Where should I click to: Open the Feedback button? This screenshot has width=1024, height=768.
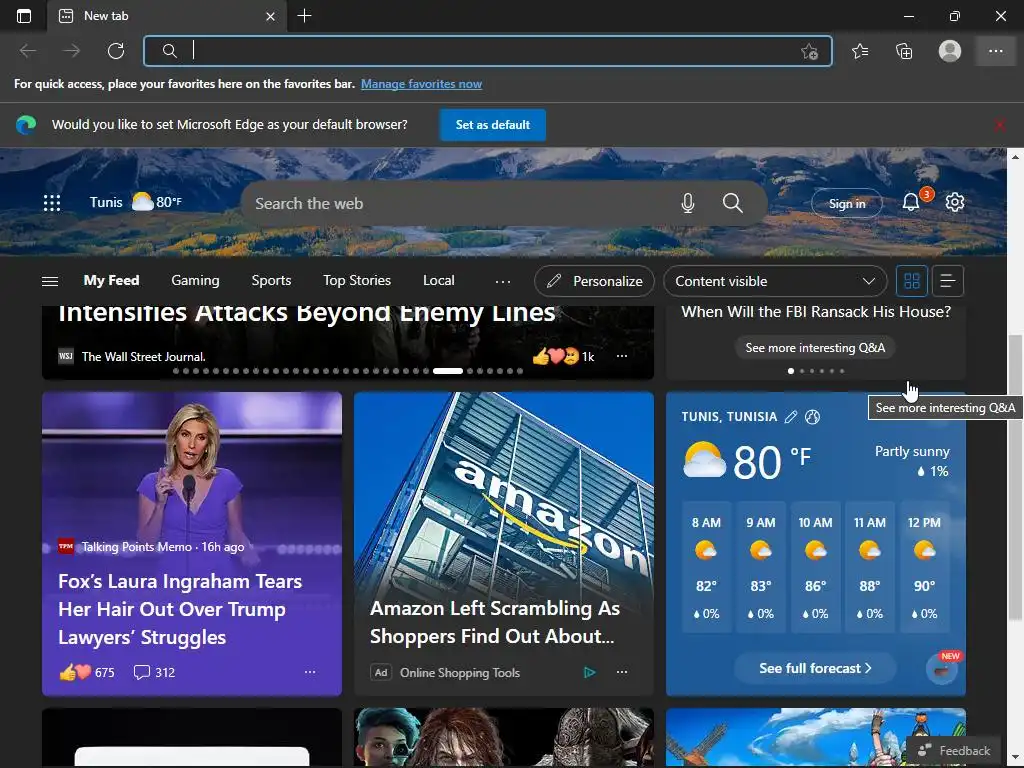tap(954, 750)
